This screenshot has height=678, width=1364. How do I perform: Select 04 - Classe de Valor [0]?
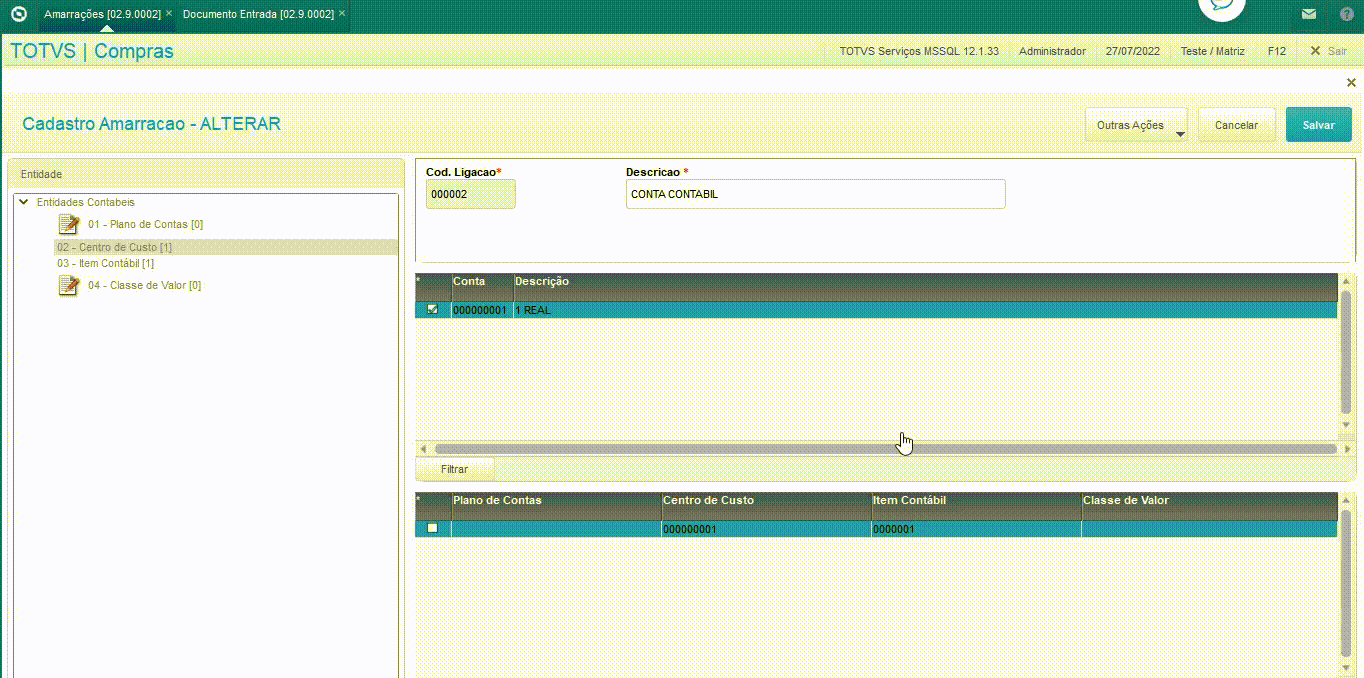point(144,285)
